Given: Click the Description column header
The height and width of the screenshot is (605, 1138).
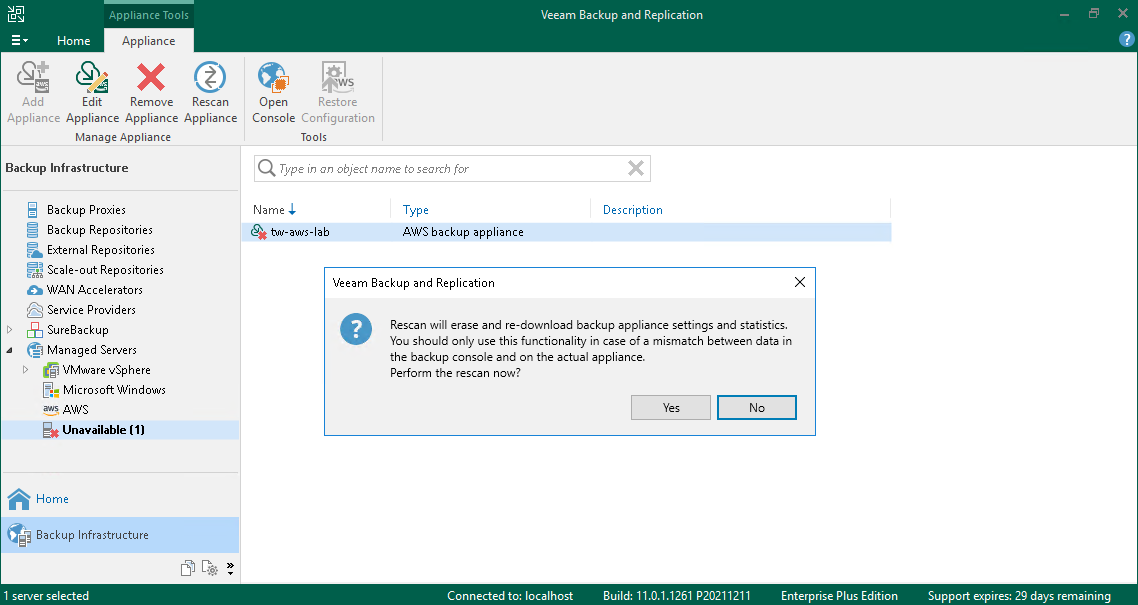Looking at the screenshot, I should (633, 210).
